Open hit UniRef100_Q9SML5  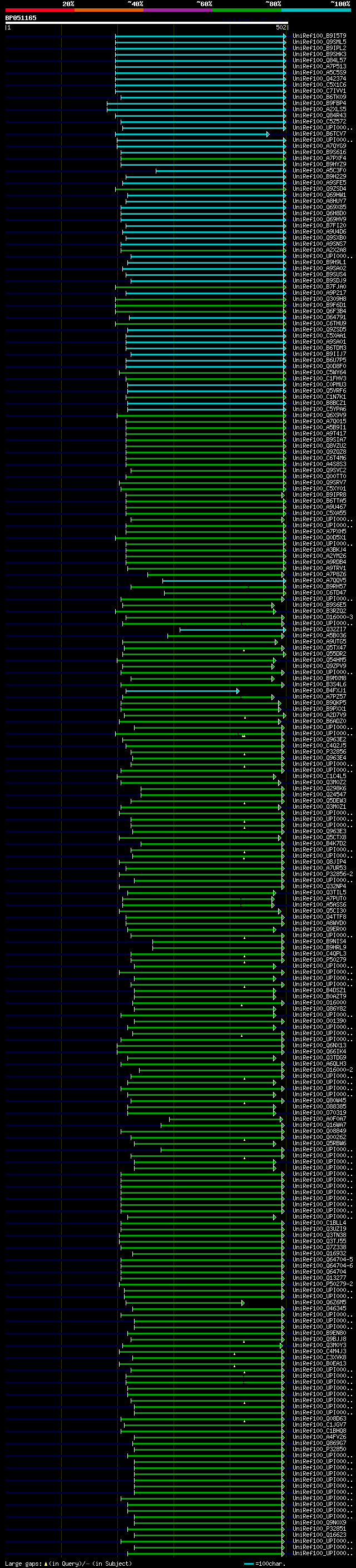coord(319,42)
